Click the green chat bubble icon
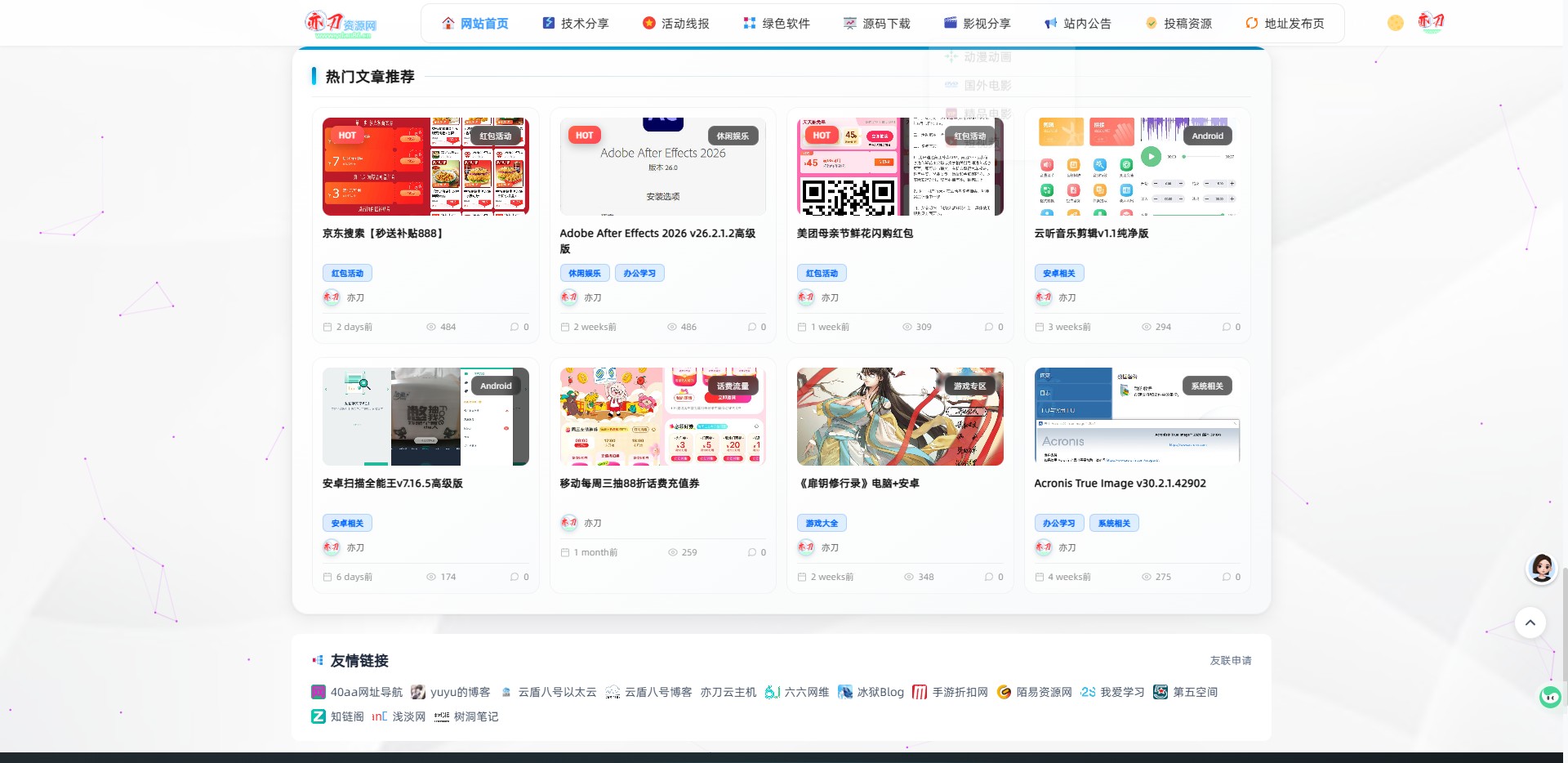Screen dimensions: 1568x763 tap(1550, 697)
